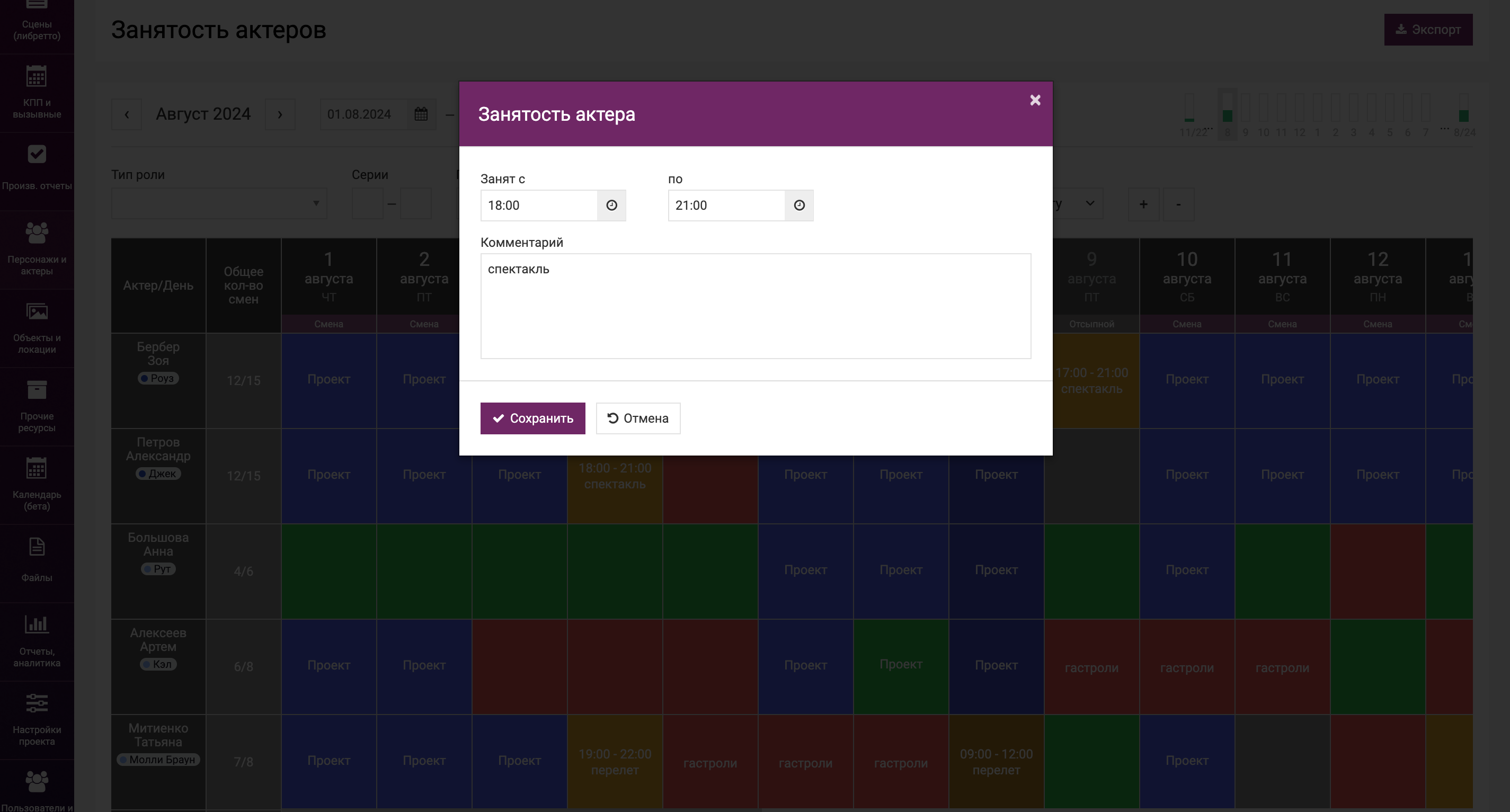Viewport: 1510px width, 812px height.
Task: Focus the 'по' time field showing 21:00
Action: [726, 205]
